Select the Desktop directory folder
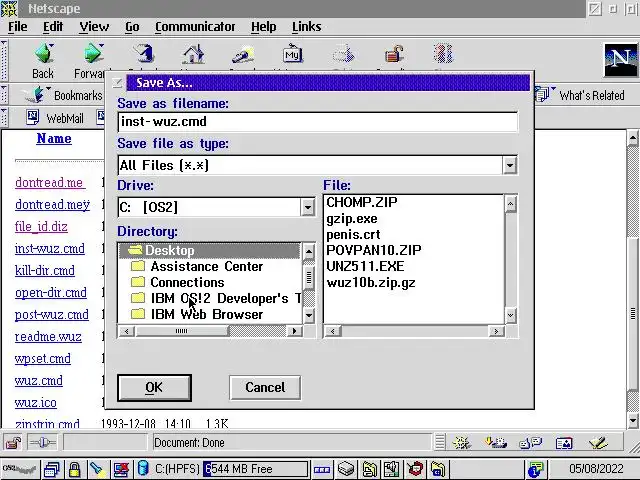Screen dimensions: 640x480 point(209,250)
